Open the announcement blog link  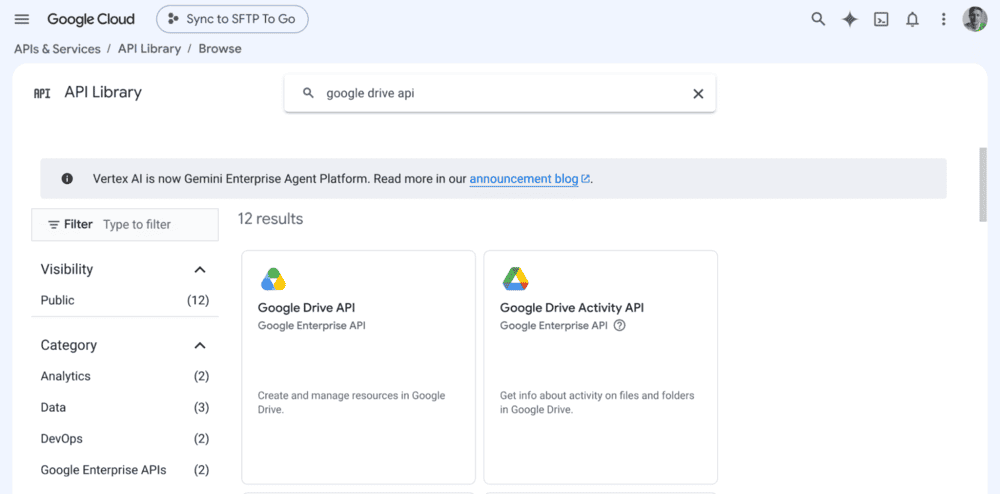pos(529,178)
